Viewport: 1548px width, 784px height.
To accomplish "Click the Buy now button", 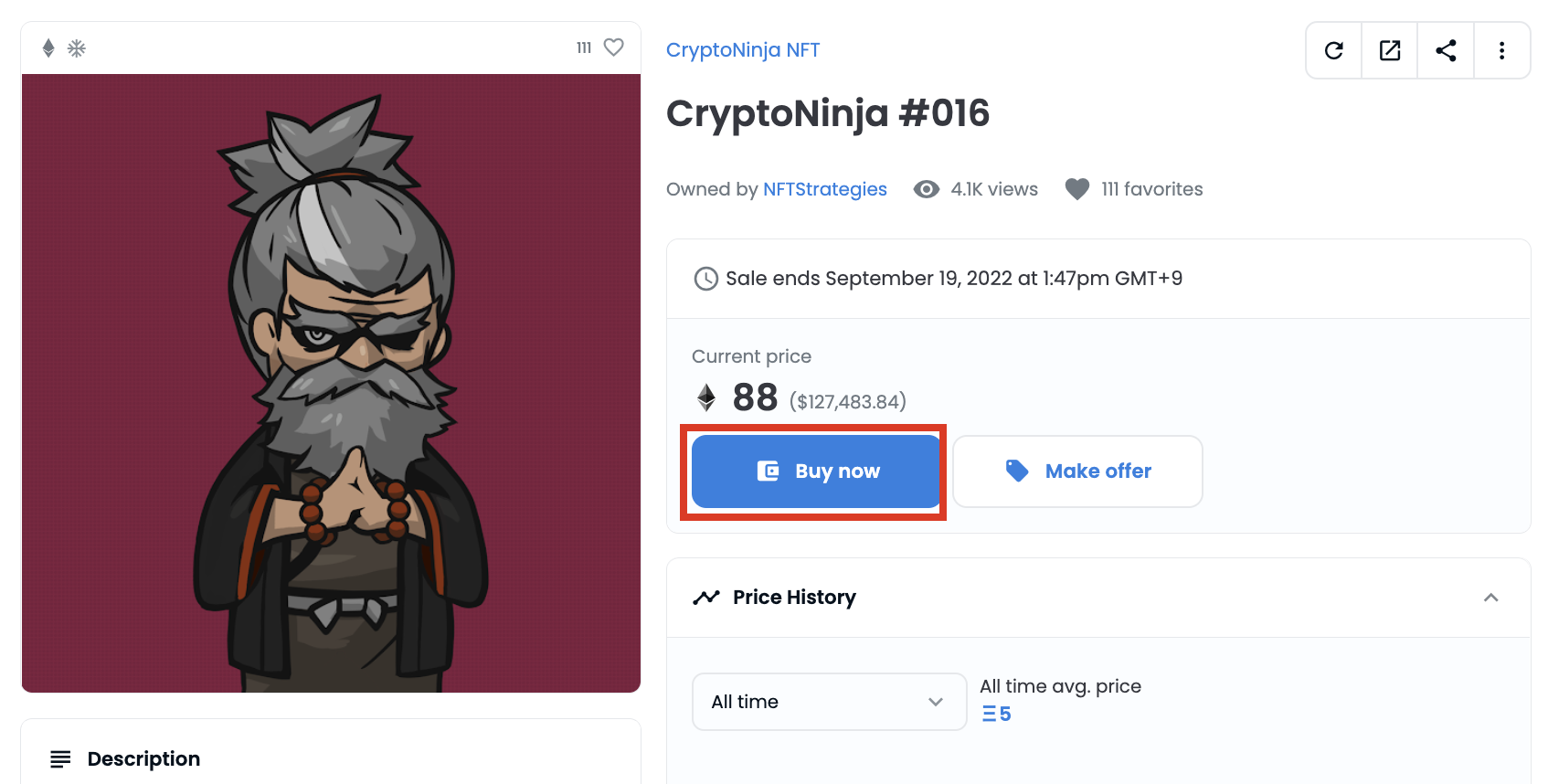I will coord(814,471).
